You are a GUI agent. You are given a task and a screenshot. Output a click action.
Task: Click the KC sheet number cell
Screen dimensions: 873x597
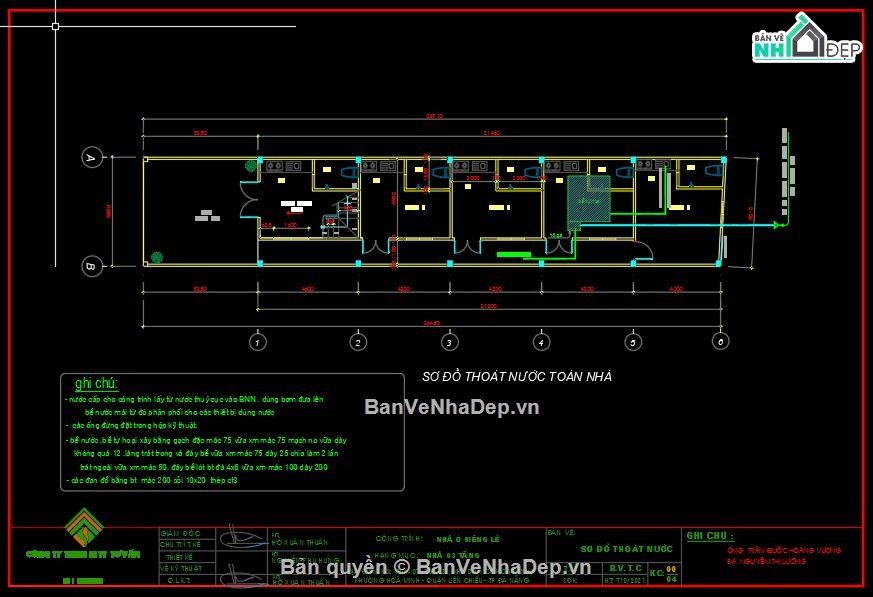pos(657,573)
